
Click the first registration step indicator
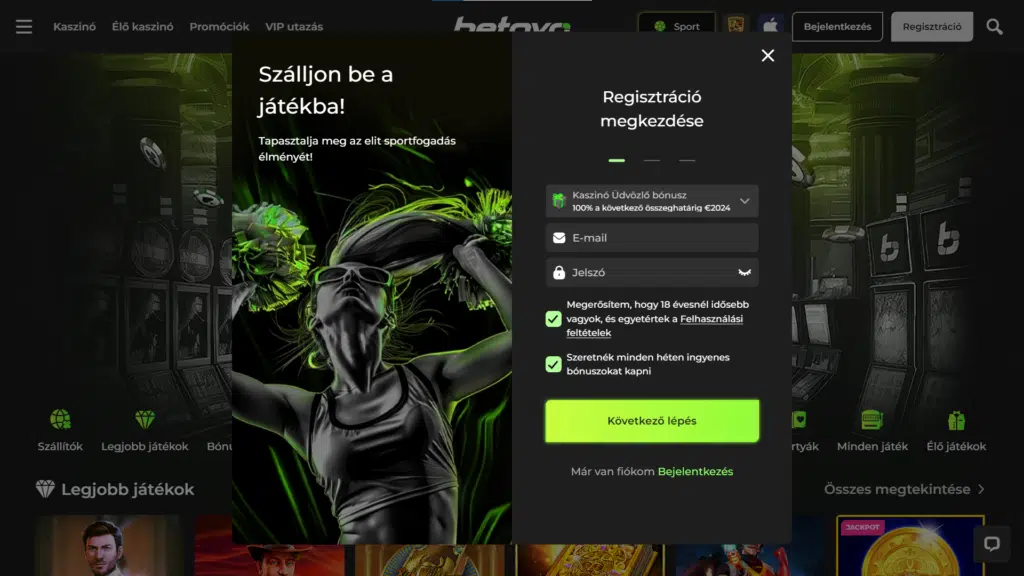click(x=617, y=160)
